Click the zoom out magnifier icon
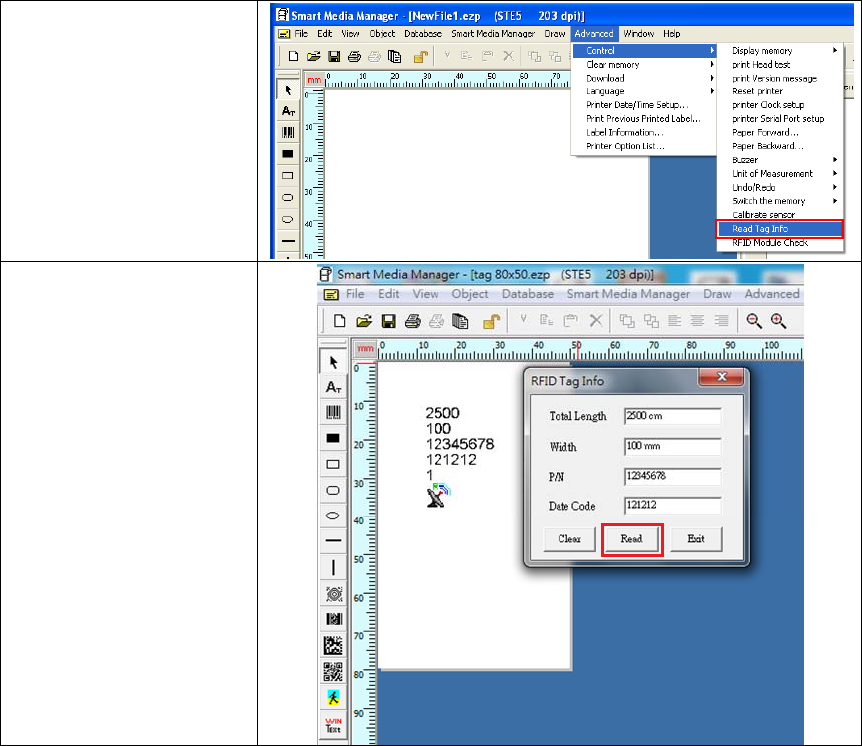The width and height of the screenshot is (862, 746). [x=754, y=321]
